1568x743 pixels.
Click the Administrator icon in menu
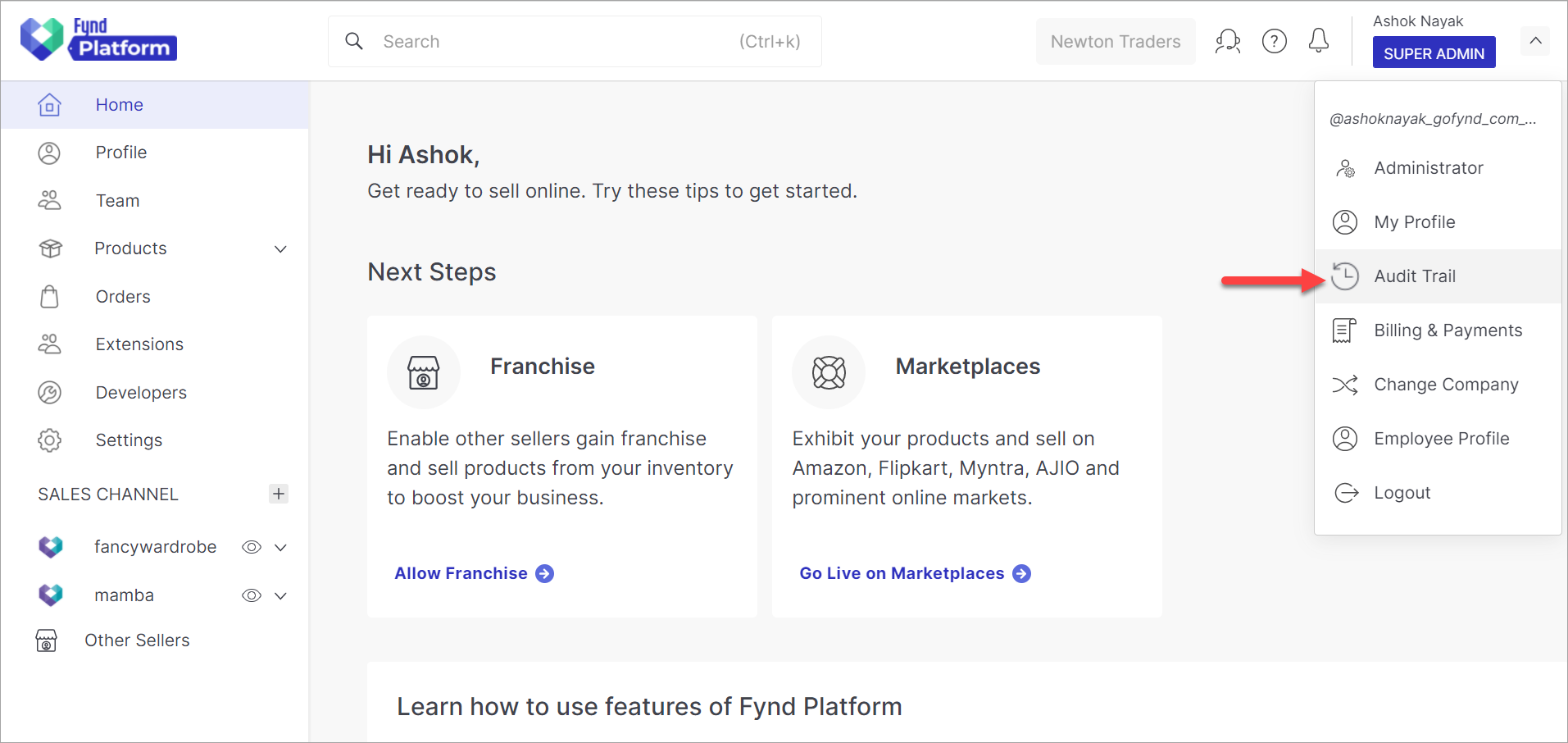coord(1345,168)
